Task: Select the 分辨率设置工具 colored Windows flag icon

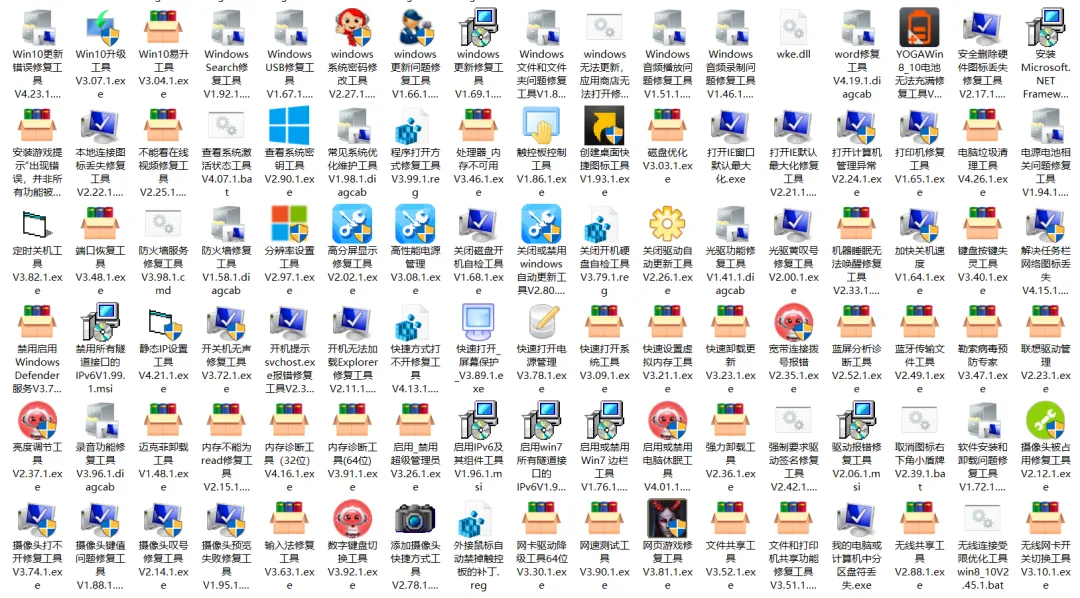Action: coord(289,225)
